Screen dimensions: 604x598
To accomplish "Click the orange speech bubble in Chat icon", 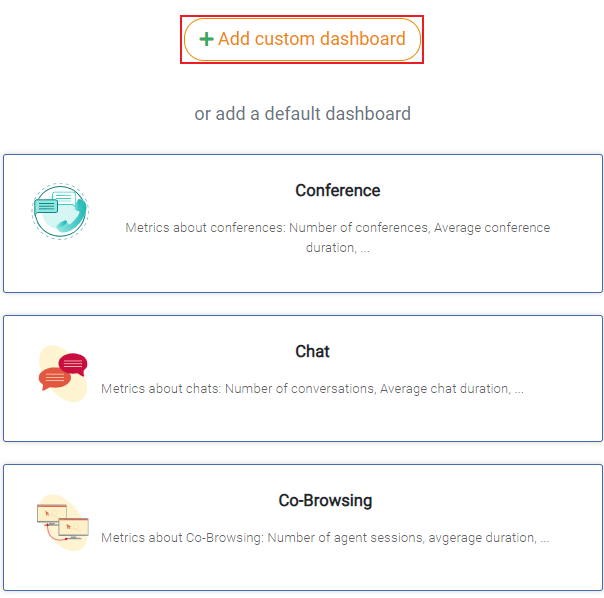I will [x=54, y=379].
